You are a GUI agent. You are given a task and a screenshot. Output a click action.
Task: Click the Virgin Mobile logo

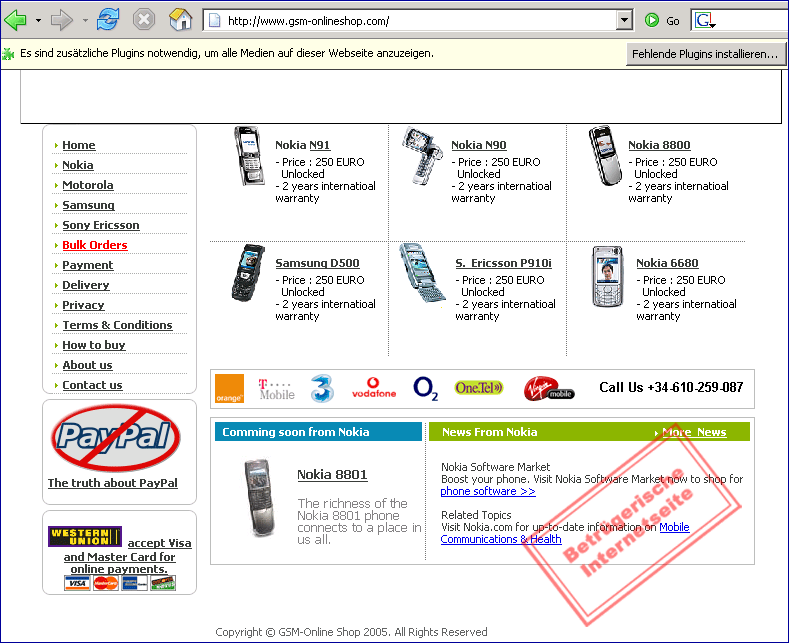coord(549,389)
